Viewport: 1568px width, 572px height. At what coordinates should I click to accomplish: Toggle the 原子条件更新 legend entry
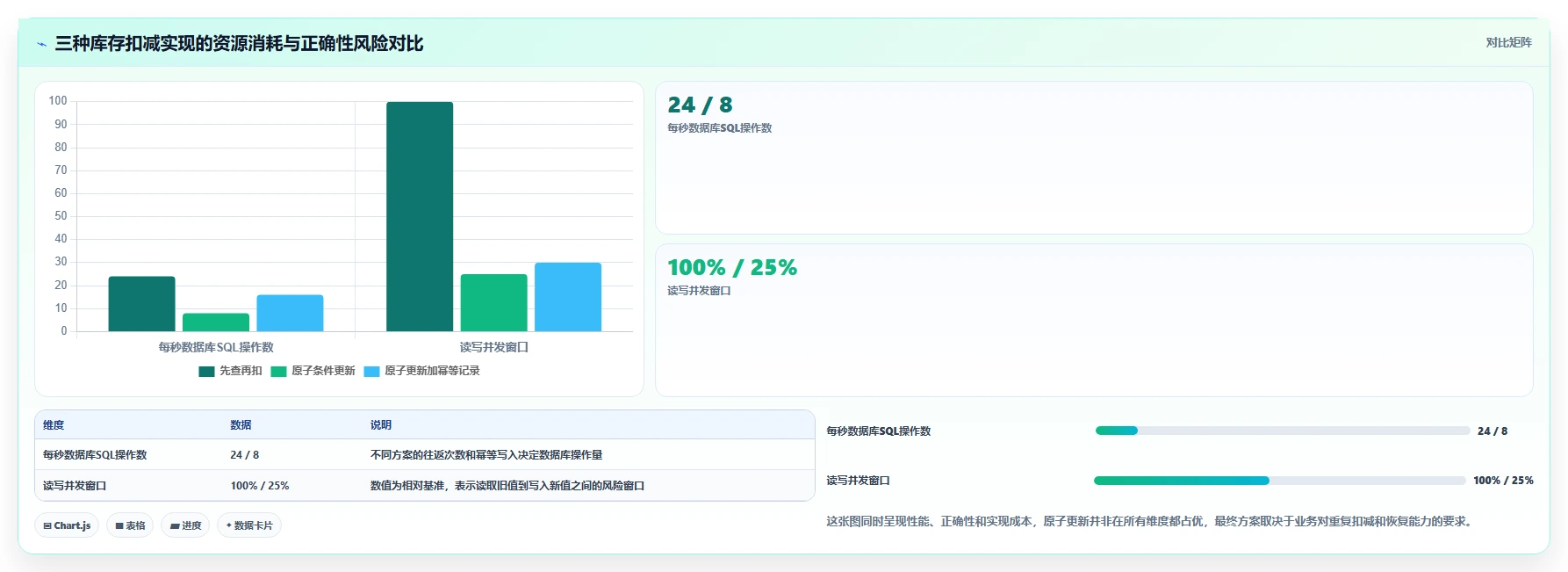point(313,371)
